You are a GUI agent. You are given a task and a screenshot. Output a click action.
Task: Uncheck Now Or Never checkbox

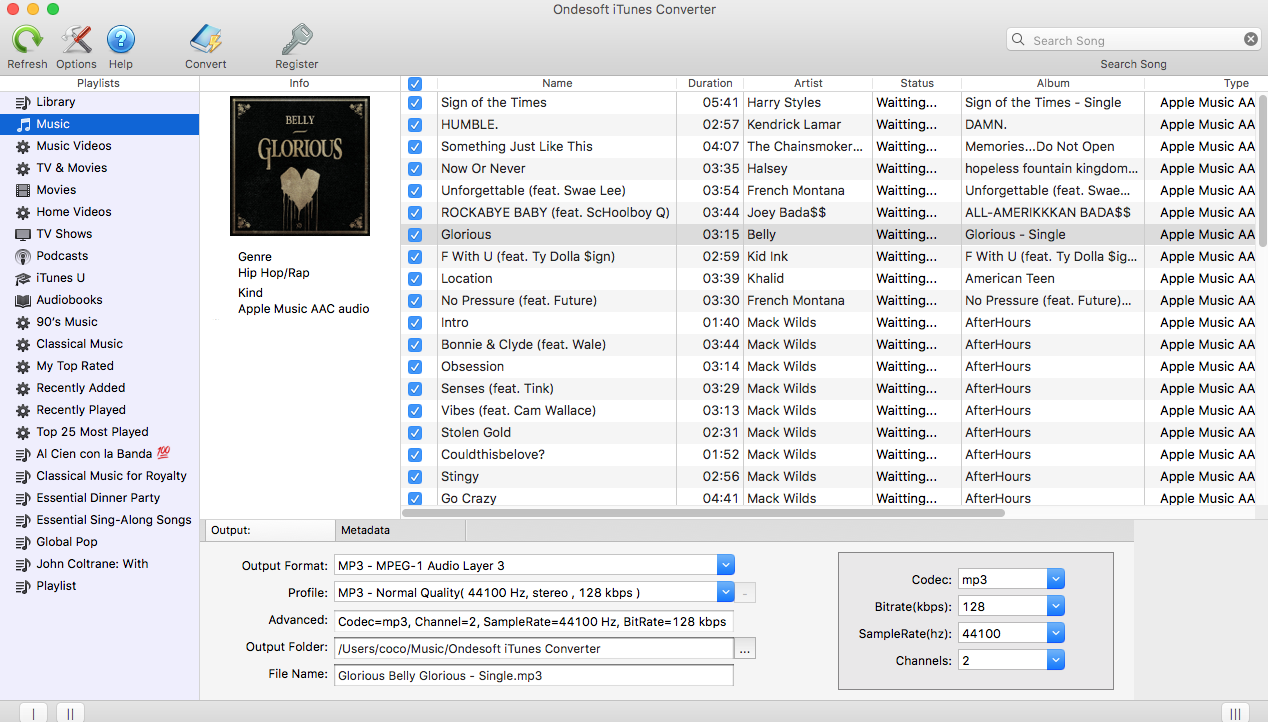pyautogui.click(x=415, y=168)
